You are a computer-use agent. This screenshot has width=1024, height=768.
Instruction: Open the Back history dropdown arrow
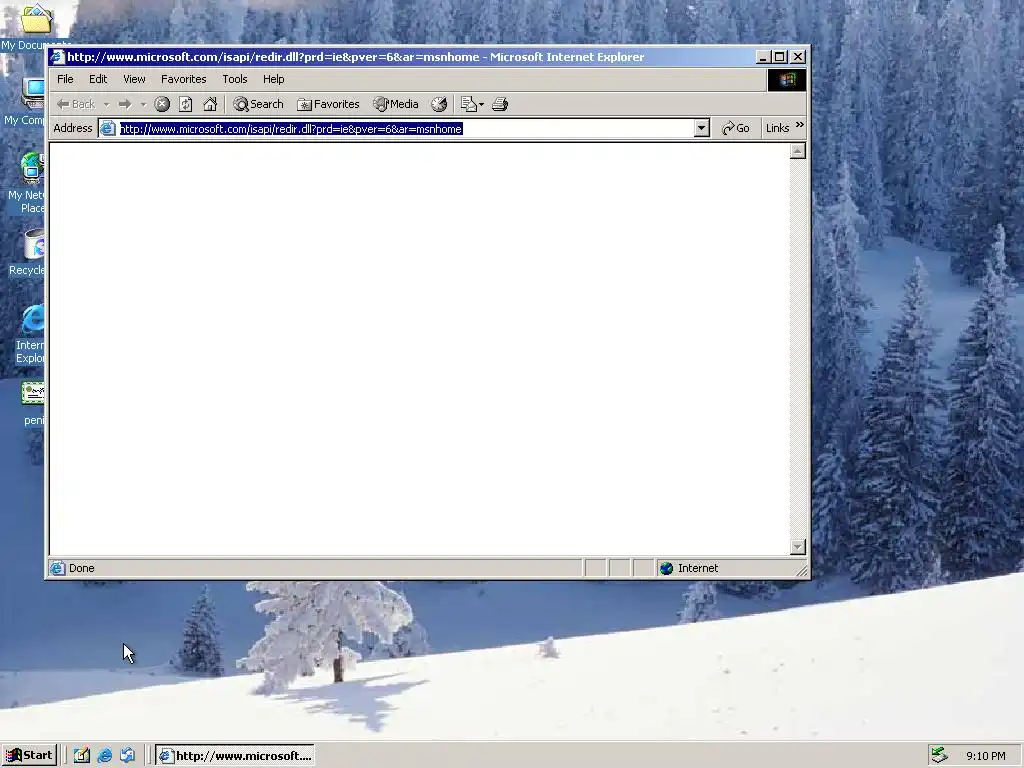[106, 104]
